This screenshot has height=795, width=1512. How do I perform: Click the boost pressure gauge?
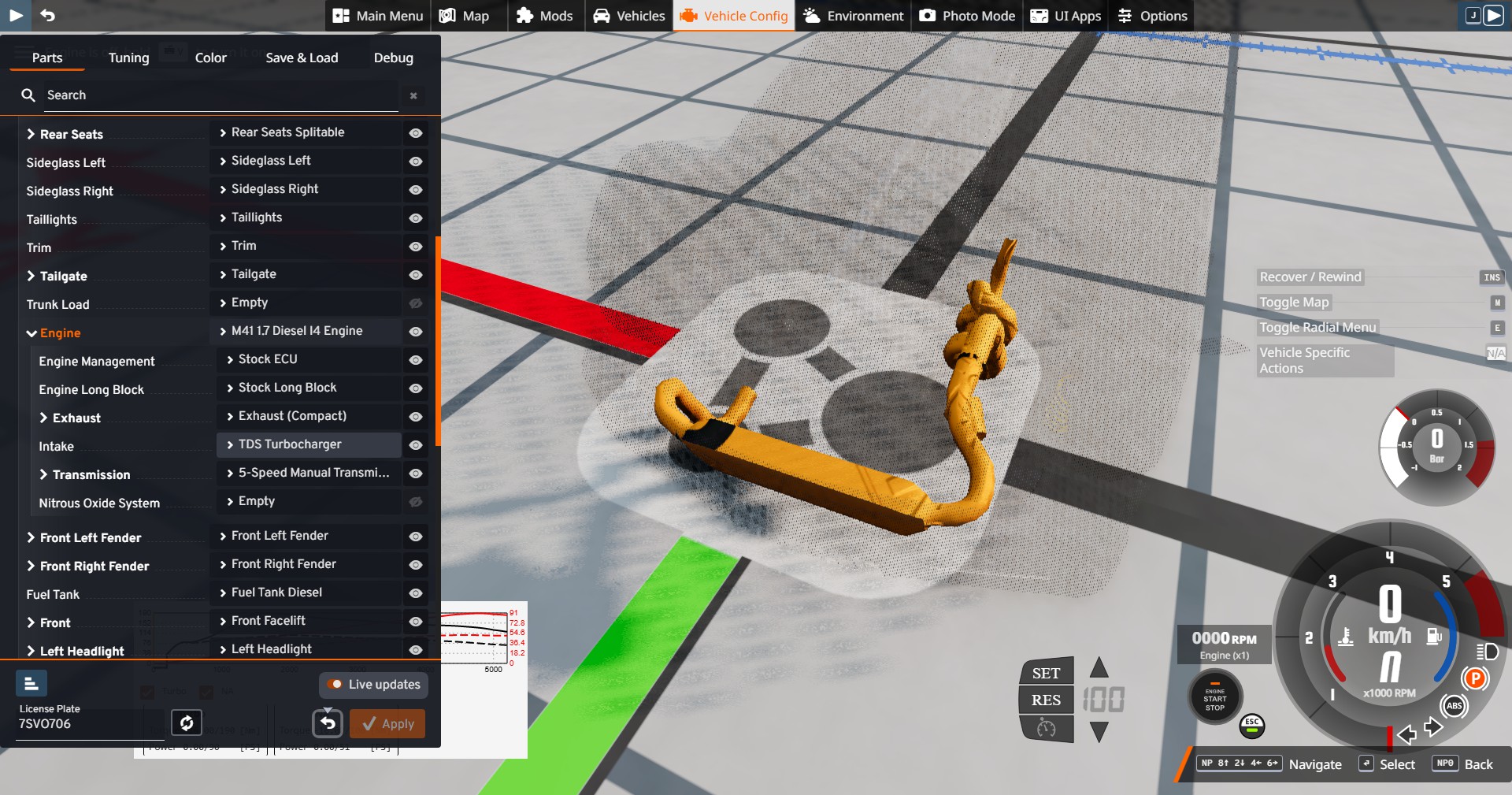1436,448
